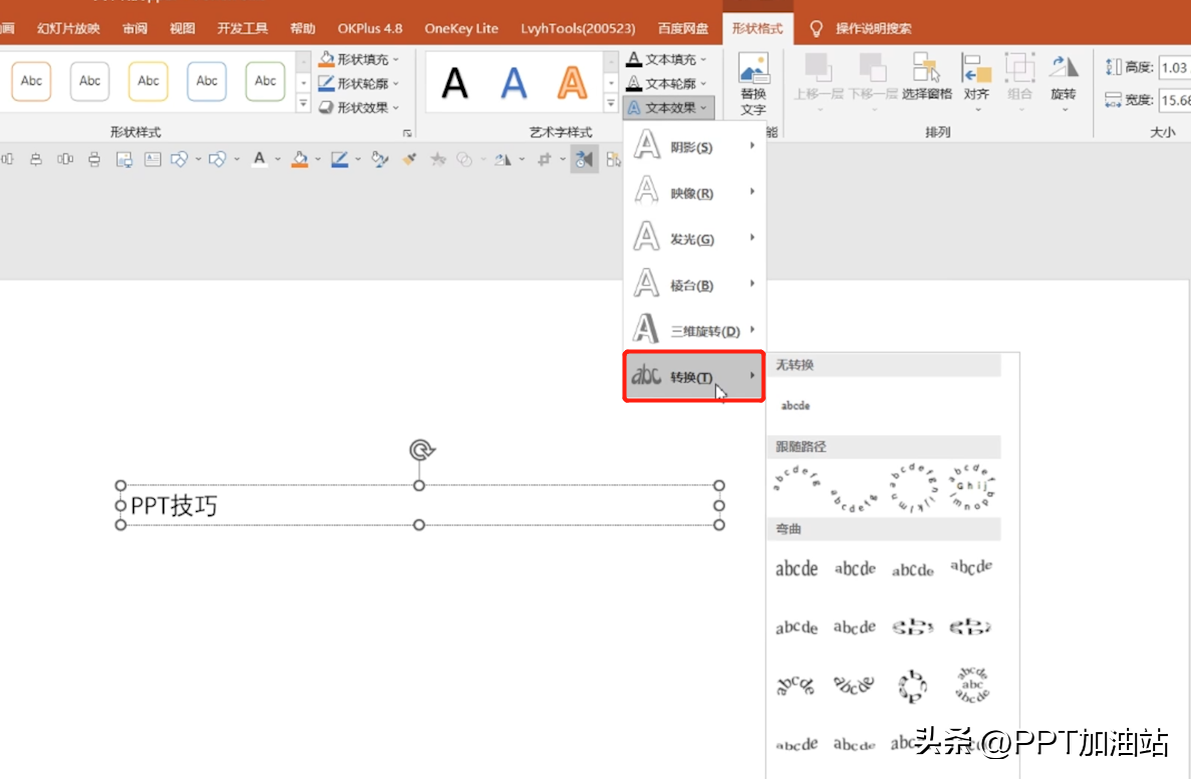Screen dimensions: 1191x779
Task: Choose the gray-outlined Abc shape style
Action: [x=90, y=81]
